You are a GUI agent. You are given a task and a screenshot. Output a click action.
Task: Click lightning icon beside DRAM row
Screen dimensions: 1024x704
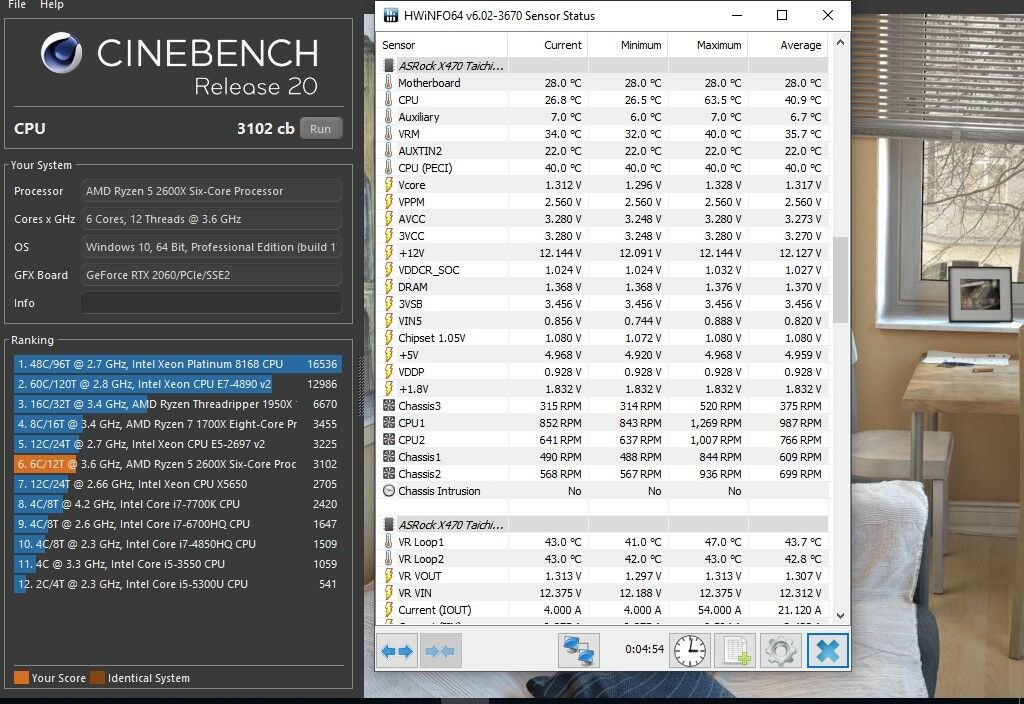coord(389,287)
